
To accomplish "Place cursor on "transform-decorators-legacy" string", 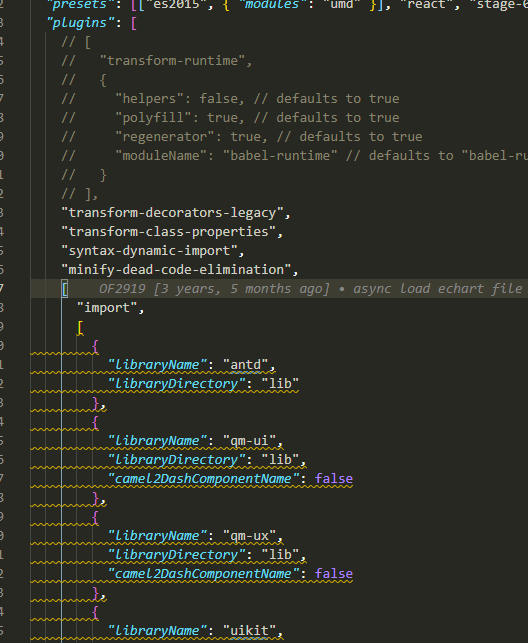I will 172,212.
